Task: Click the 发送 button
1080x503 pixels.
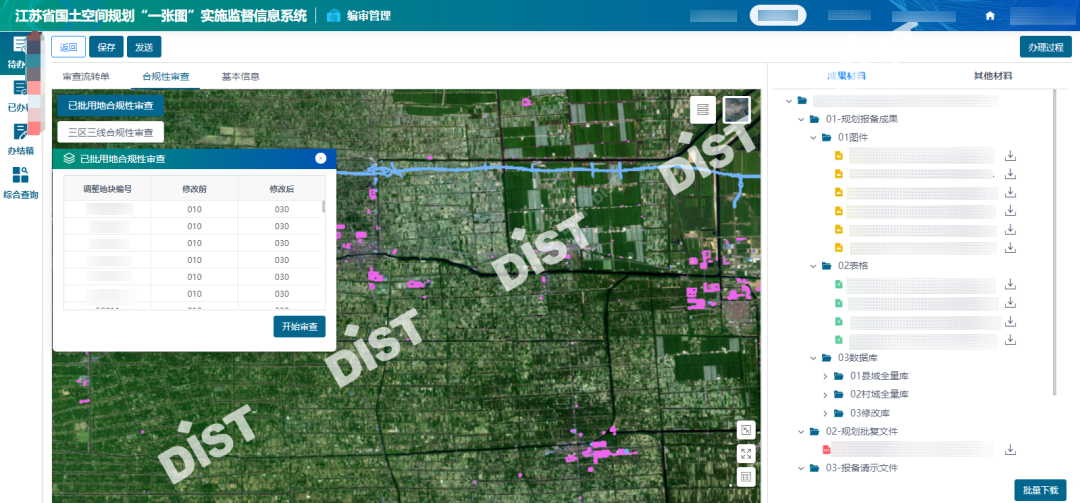Action: tap(144, 47)
